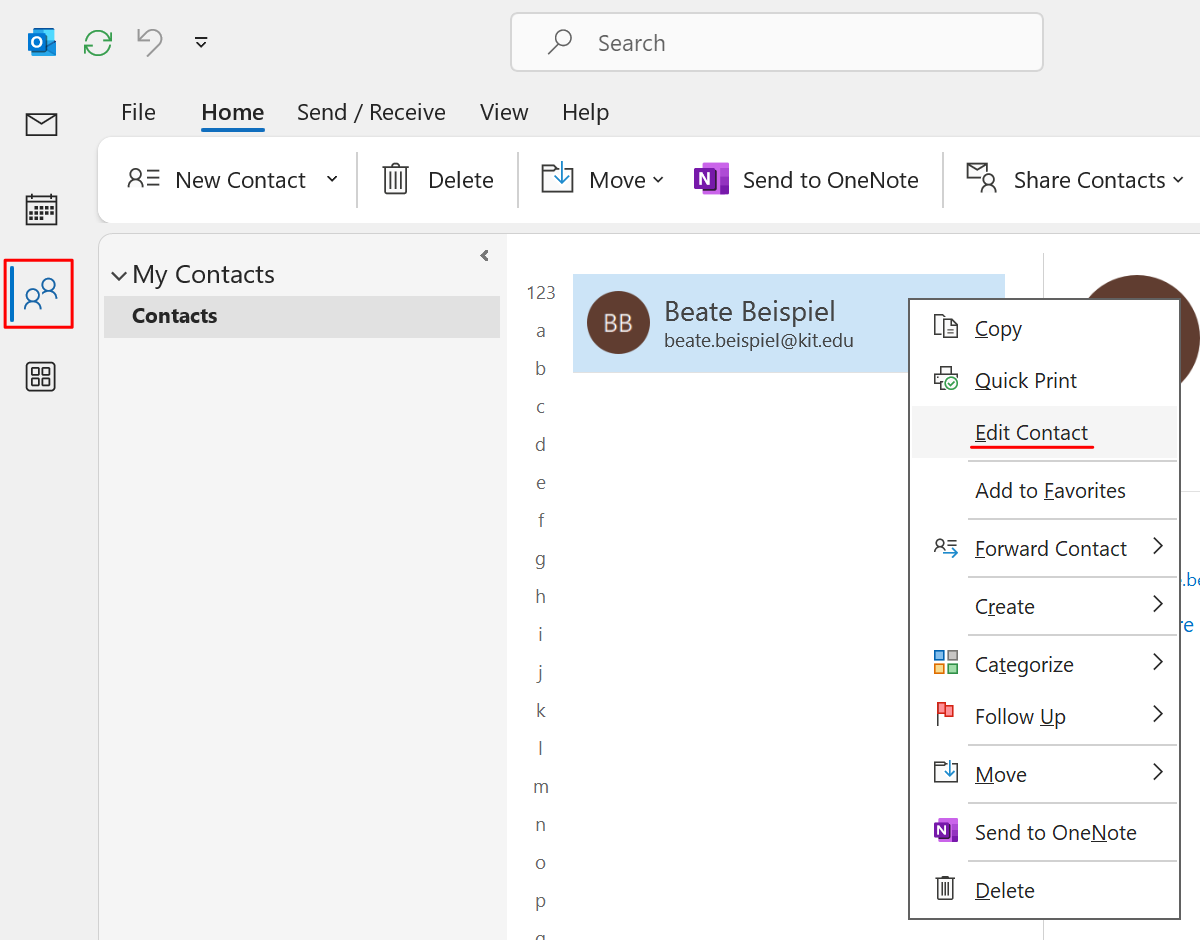
Task: Click the magnifier icon in Search
Action: tap(559, 42)
